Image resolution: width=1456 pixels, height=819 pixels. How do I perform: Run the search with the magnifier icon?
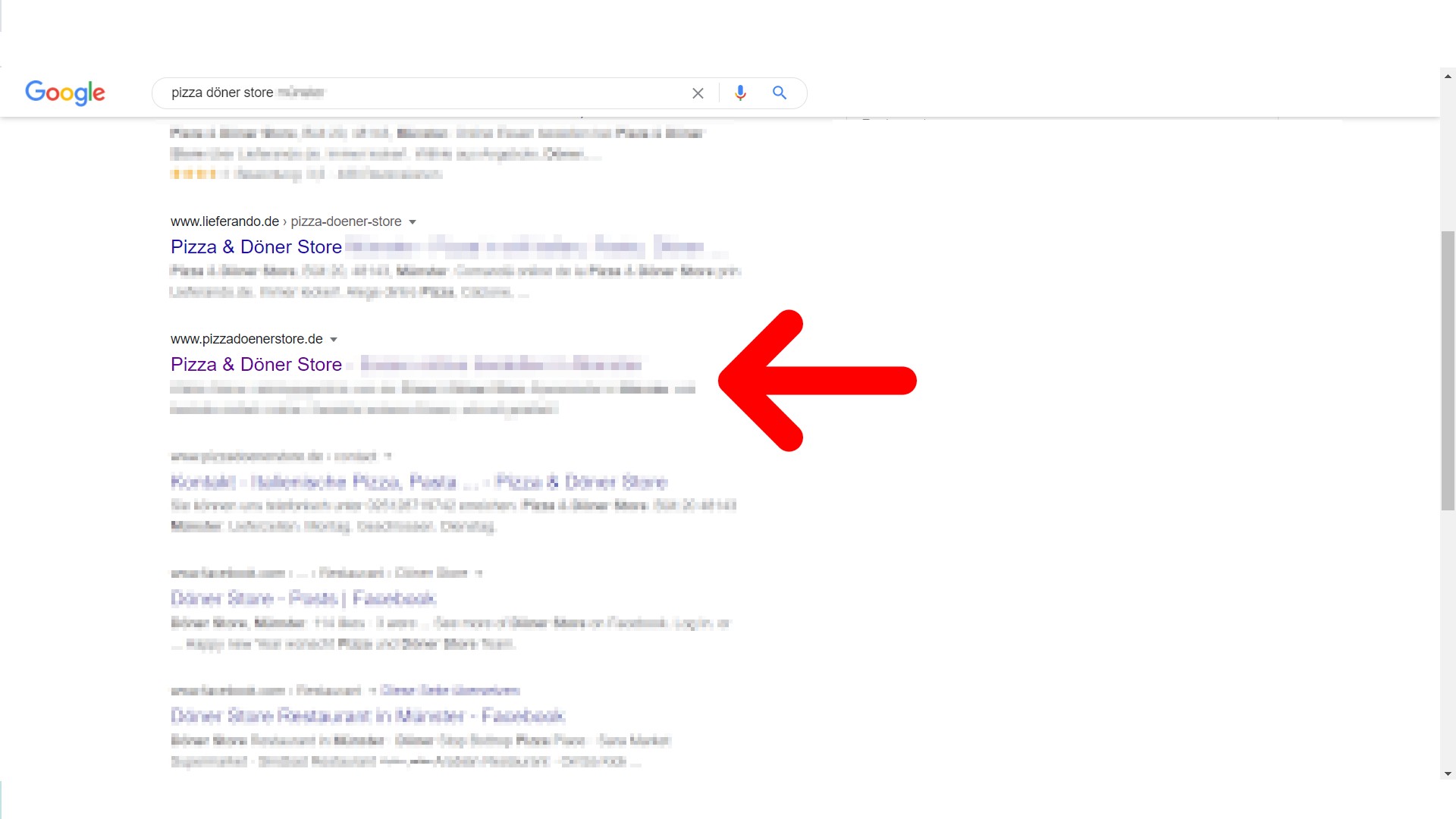tap(779, 93)
